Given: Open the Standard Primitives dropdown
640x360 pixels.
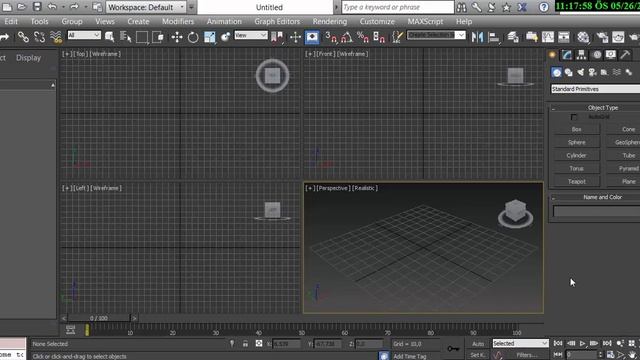Looking at the screenshot, I should [596, 89].
